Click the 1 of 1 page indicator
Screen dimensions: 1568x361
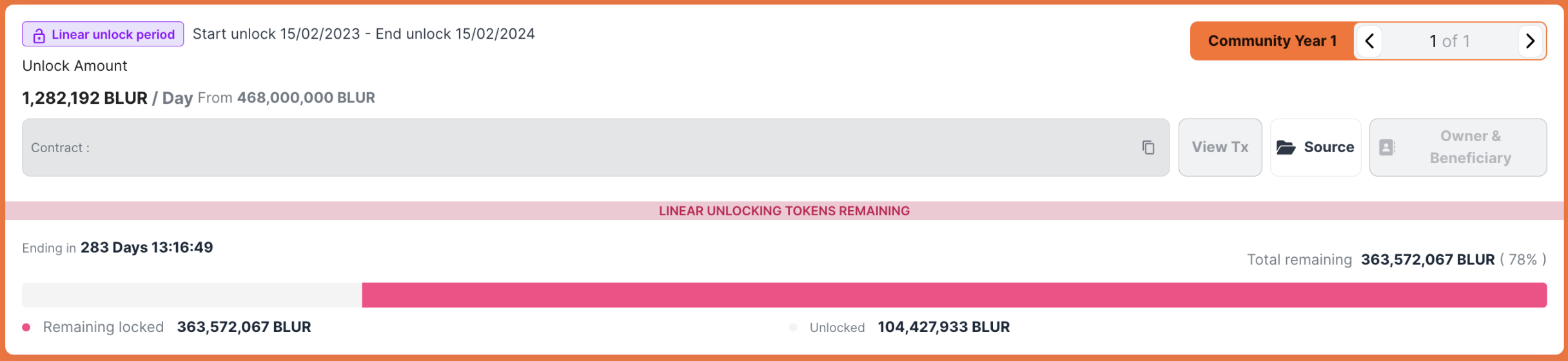tap(1449, 41)
